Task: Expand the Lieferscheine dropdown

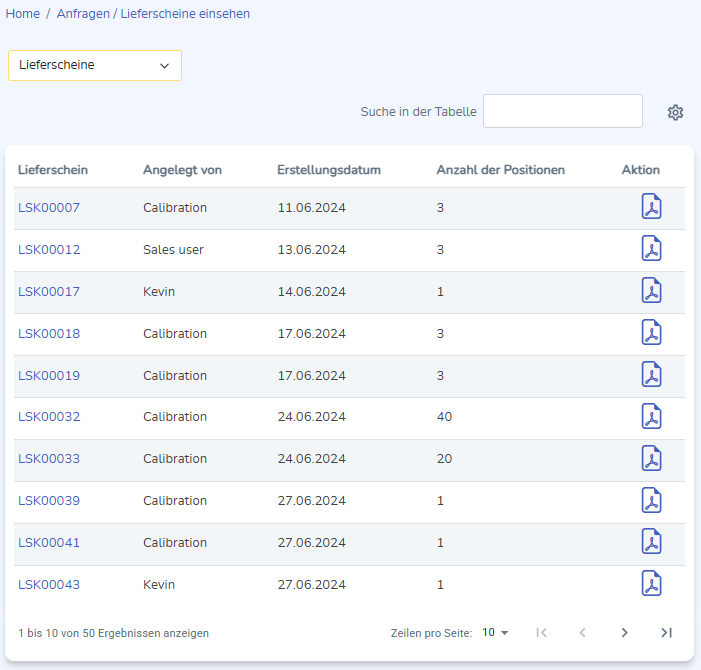Action: 95,65
